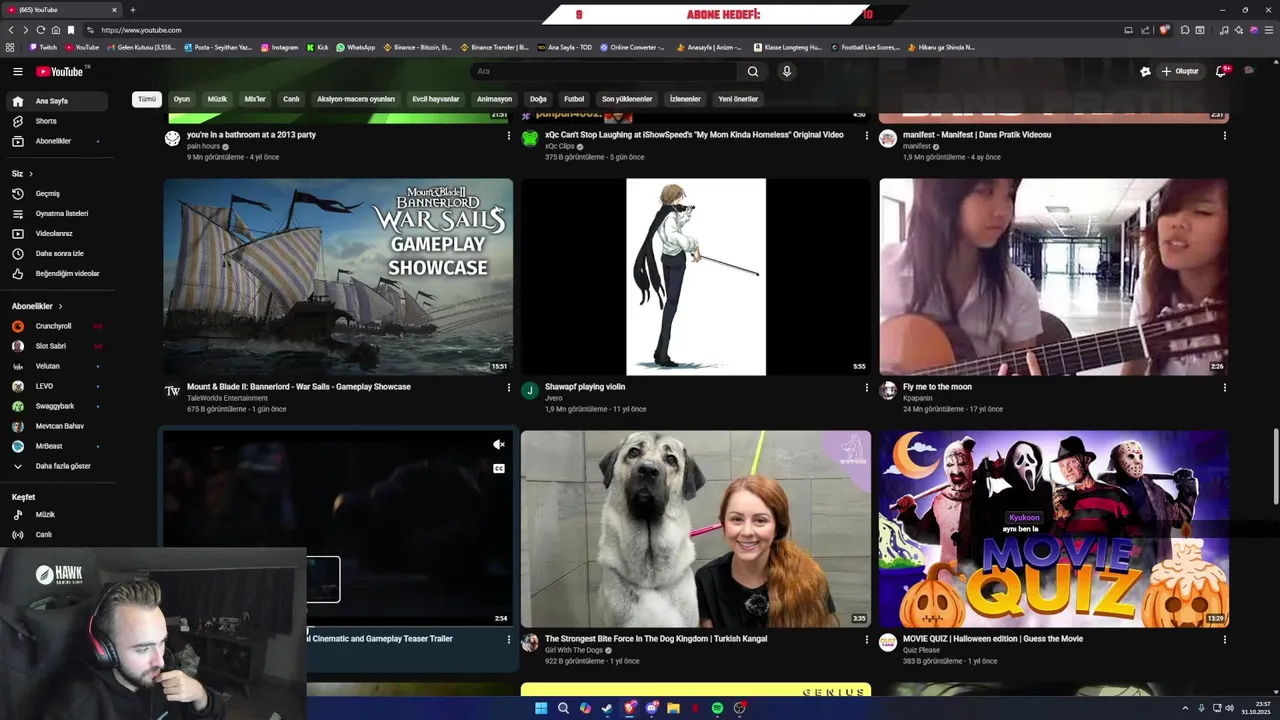The height and width of the screenshot is (720, 1280).
Task: Start voice search with the microphone icon
Action: pyautogui.click(x=787, y=71)
